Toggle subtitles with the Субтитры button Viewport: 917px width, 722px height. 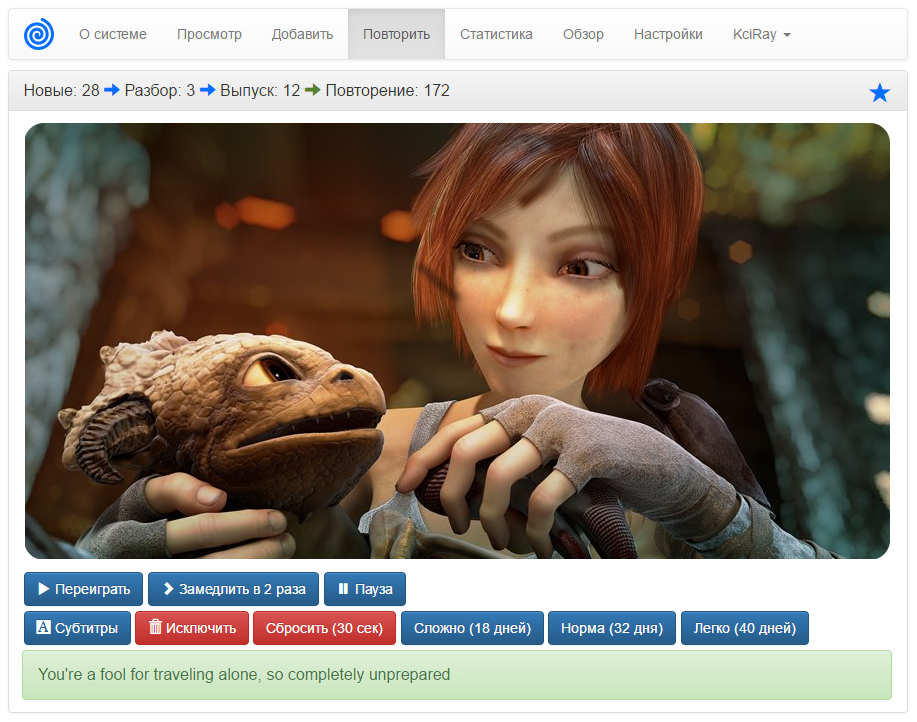pyautogui.click(x=77, y=628)
